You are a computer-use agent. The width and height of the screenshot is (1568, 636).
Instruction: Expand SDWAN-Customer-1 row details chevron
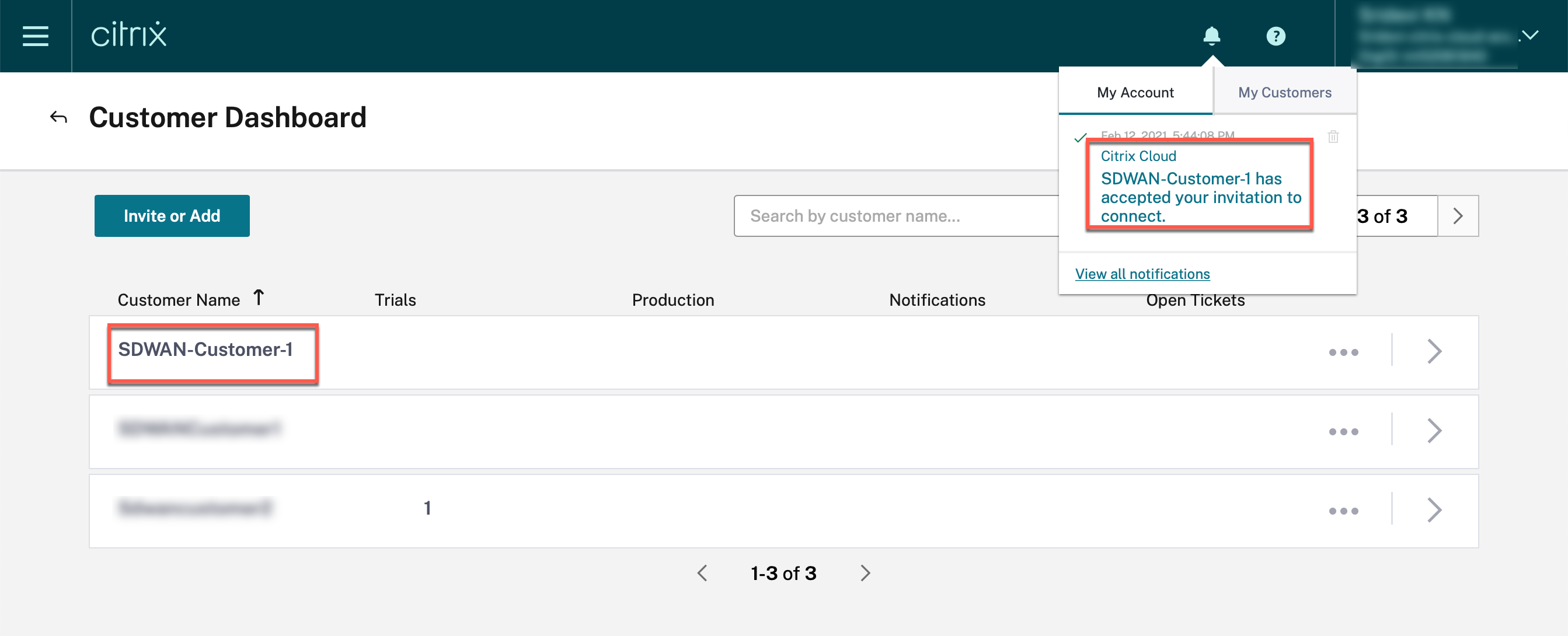[x=1434, y=351]
